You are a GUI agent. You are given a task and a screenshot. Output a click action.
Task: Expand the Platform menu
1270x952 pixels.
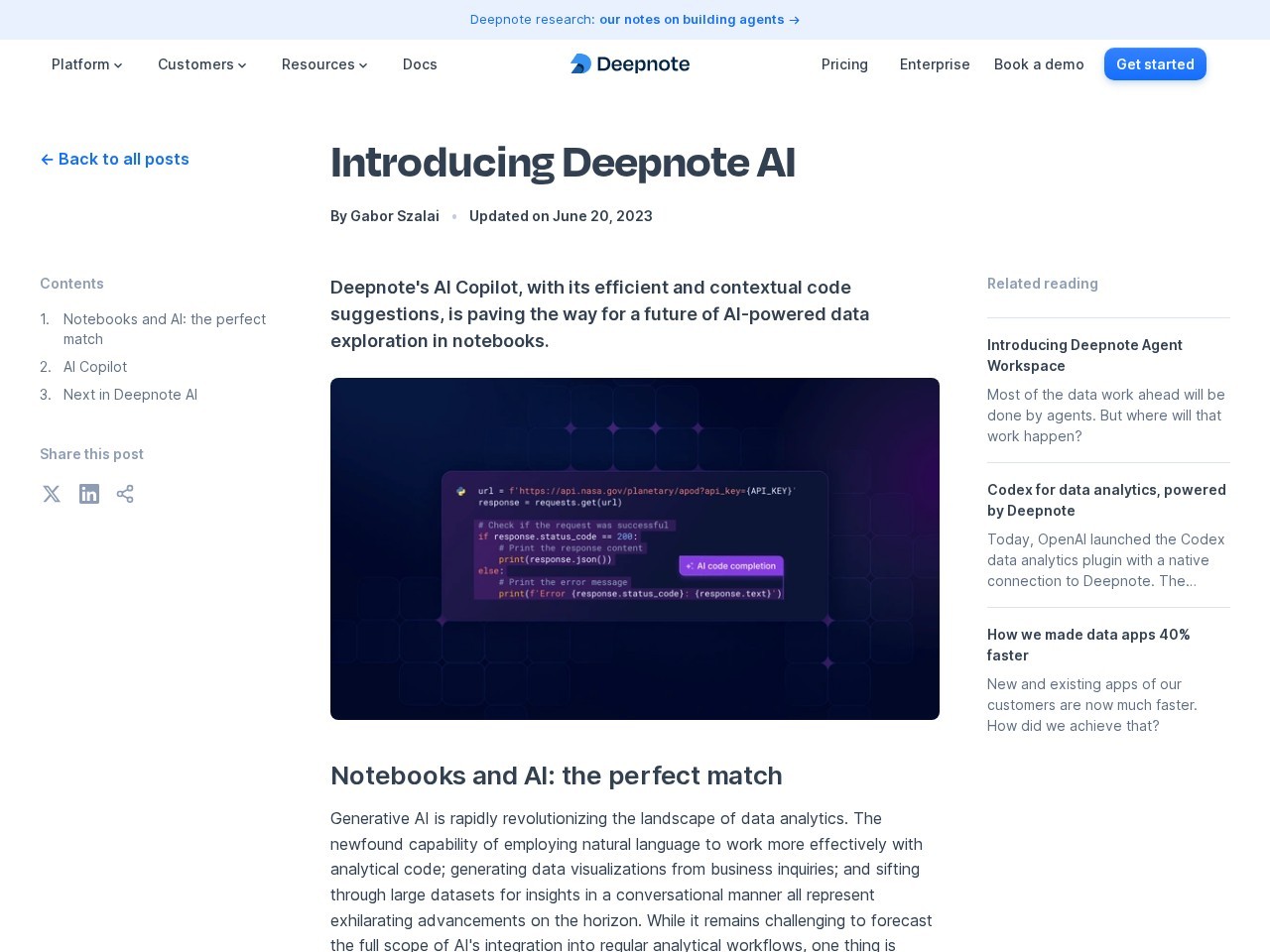(87, 64)
